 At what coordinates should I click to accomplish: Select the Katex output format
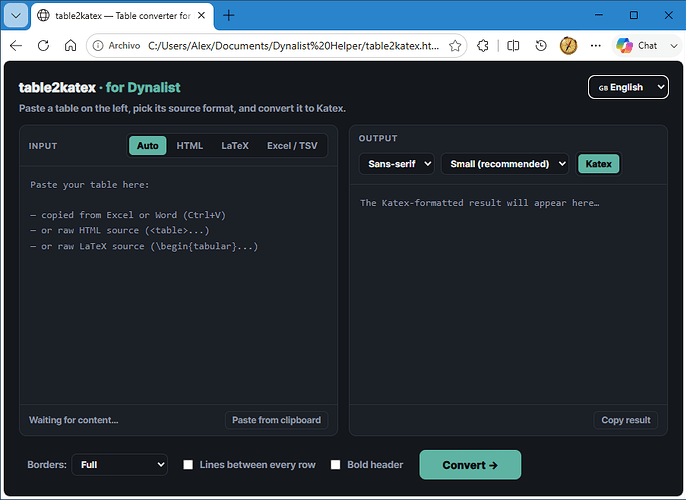click(598, 164)
